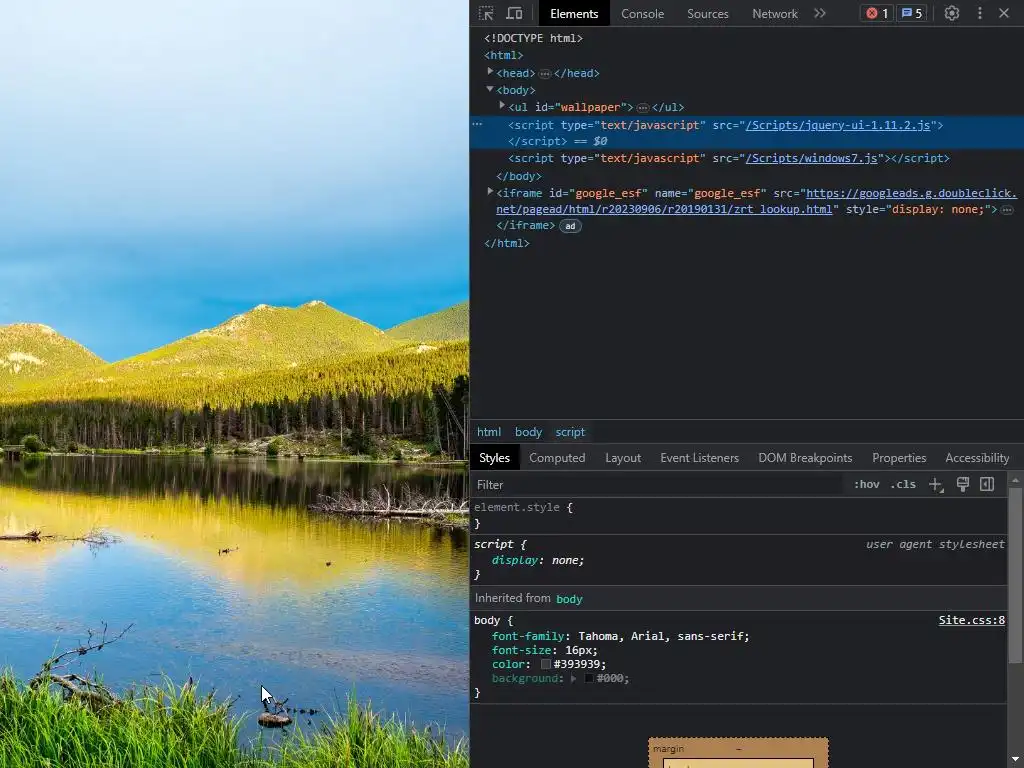This screenshot has height=768, width=1024.
Task: Click the styles pane scroll-down arrow
Action: pos(1015,761)
